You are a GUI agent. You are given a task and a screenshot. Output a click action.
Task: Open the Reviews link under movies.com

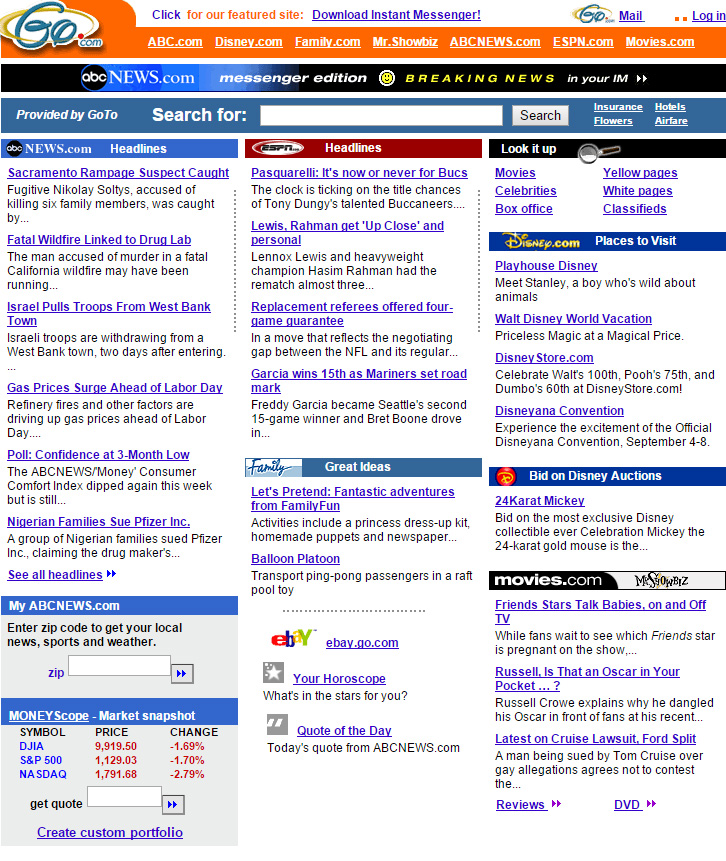521,804
